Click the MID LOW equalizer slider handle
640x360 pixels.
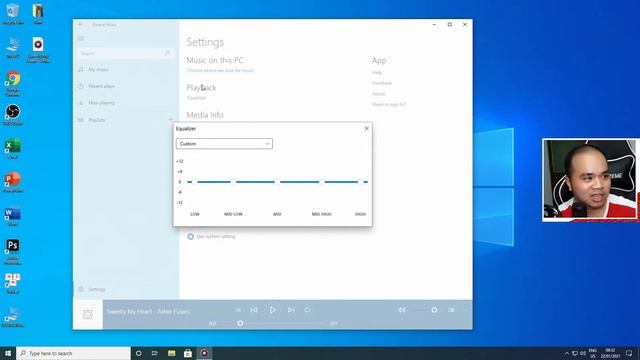pos(233,182)
